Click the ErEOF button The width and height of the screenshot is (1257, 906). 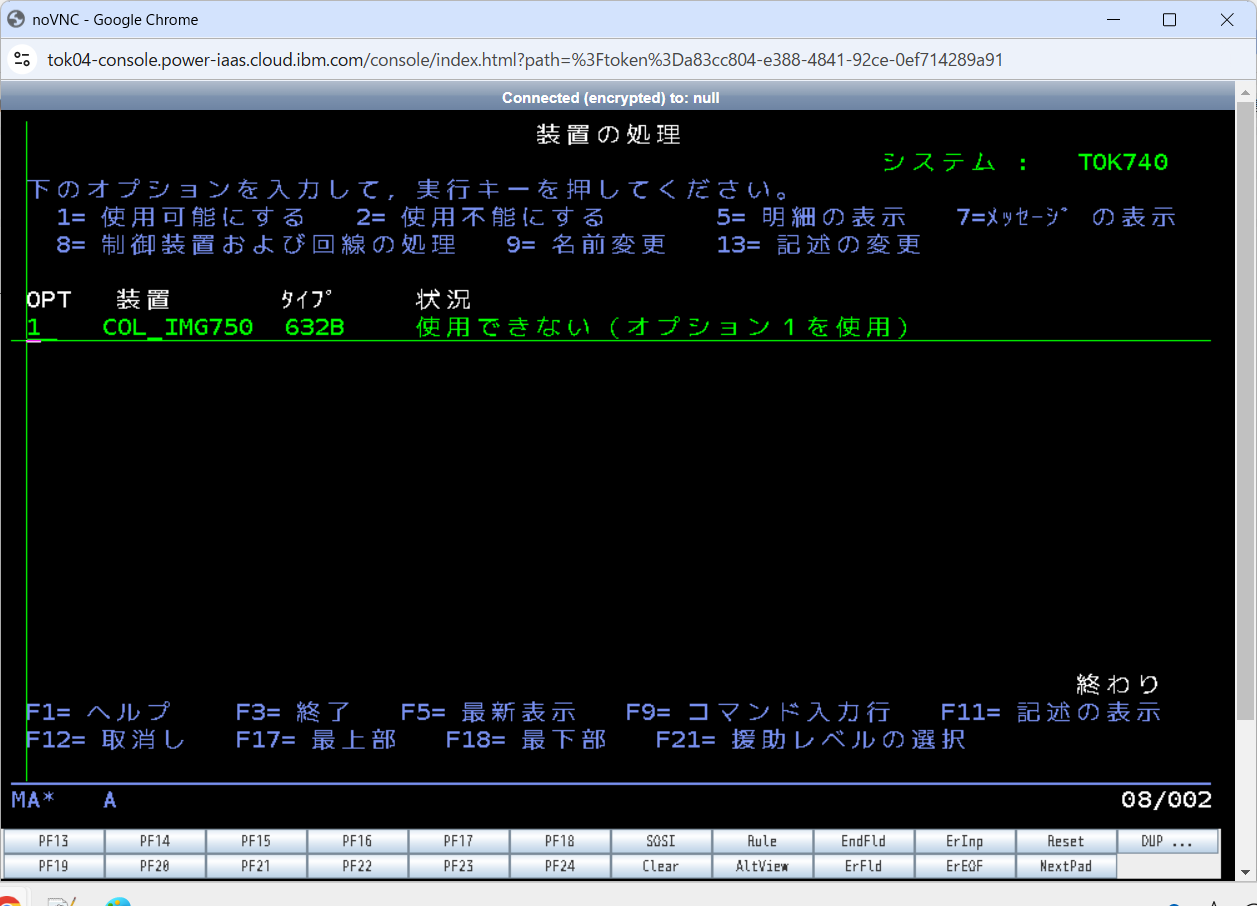(x=965, y=866)
